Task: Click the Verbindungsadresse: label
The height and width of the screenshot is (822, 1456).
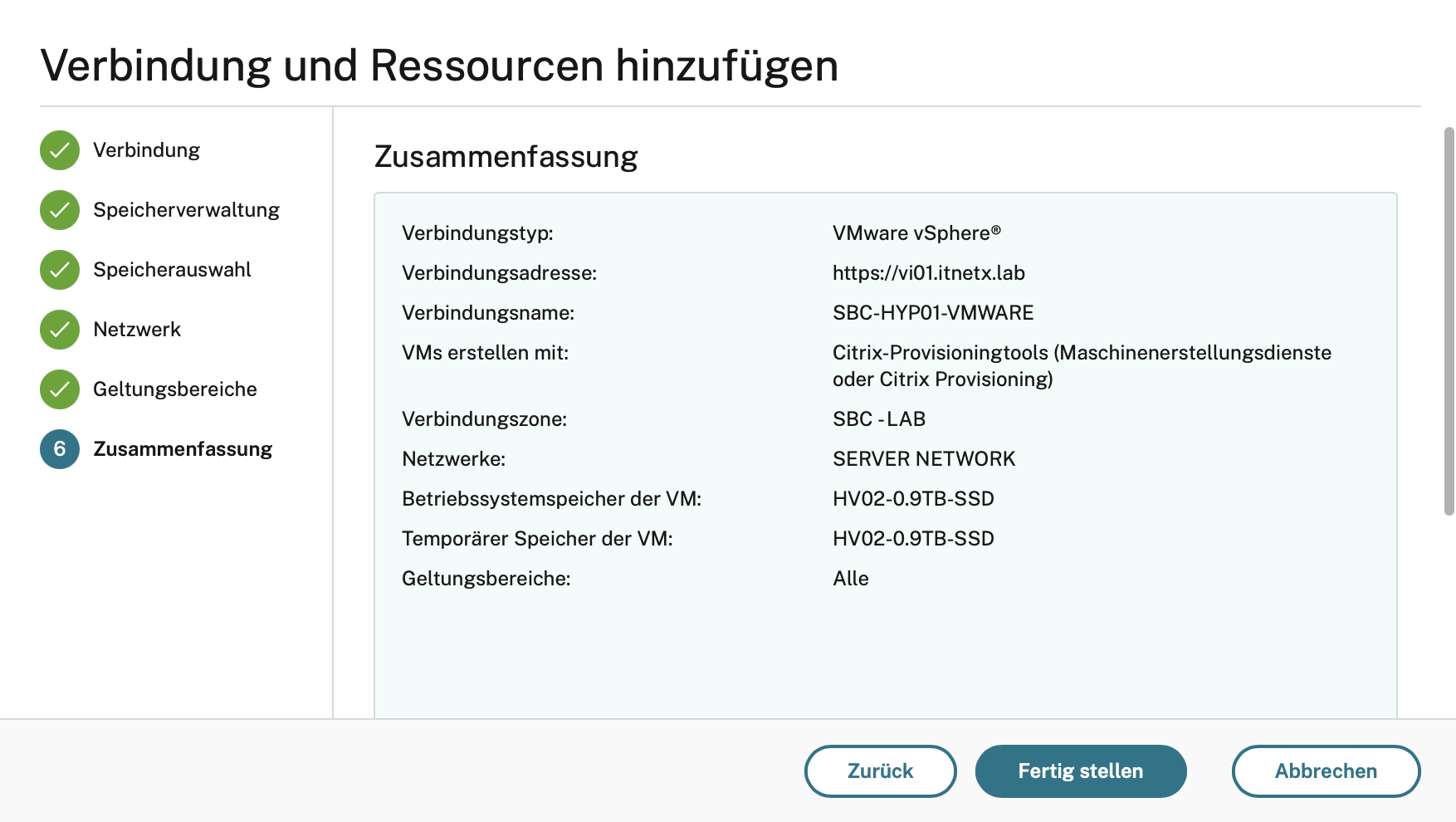Action: 499,273
